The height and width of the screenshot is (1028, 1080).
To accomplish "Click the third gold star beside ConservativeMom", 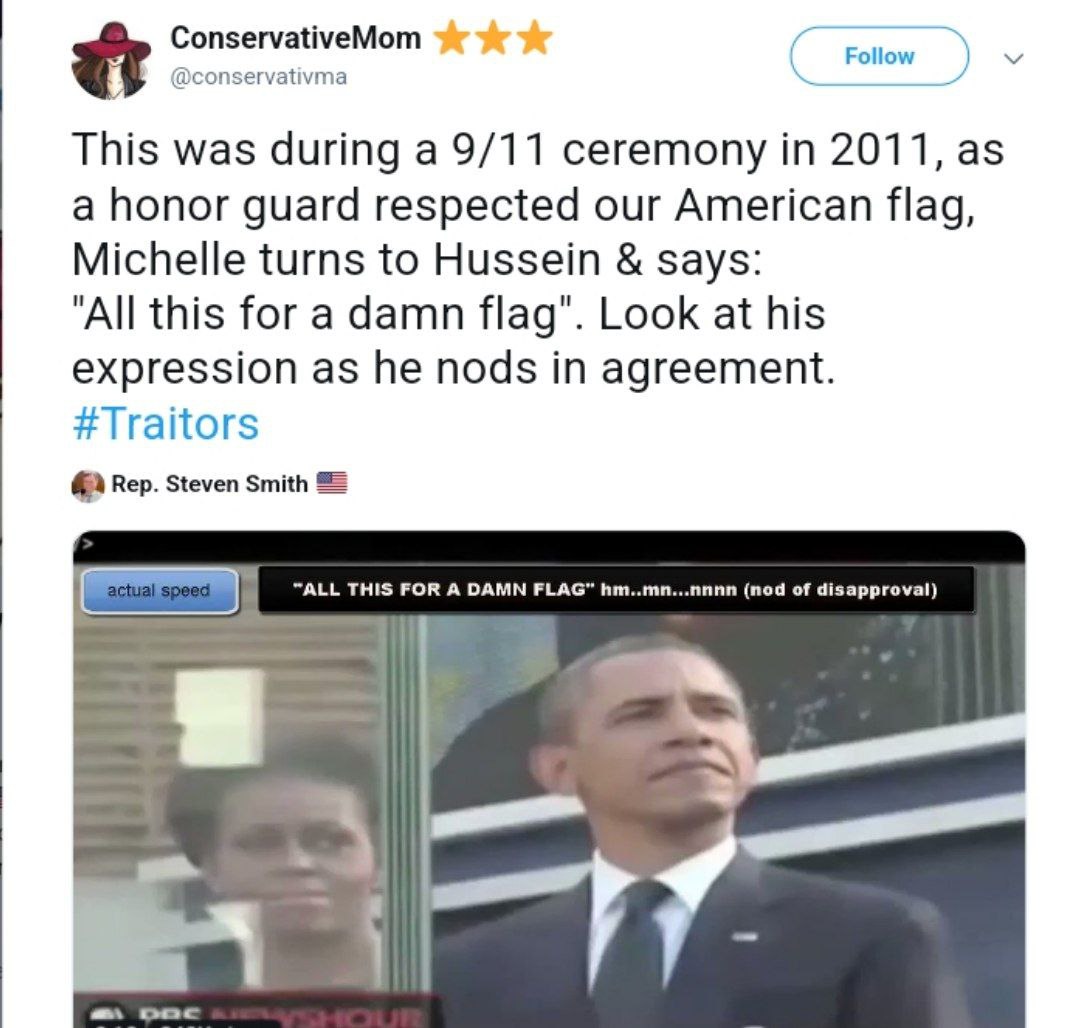I will [x=534, y=38].
